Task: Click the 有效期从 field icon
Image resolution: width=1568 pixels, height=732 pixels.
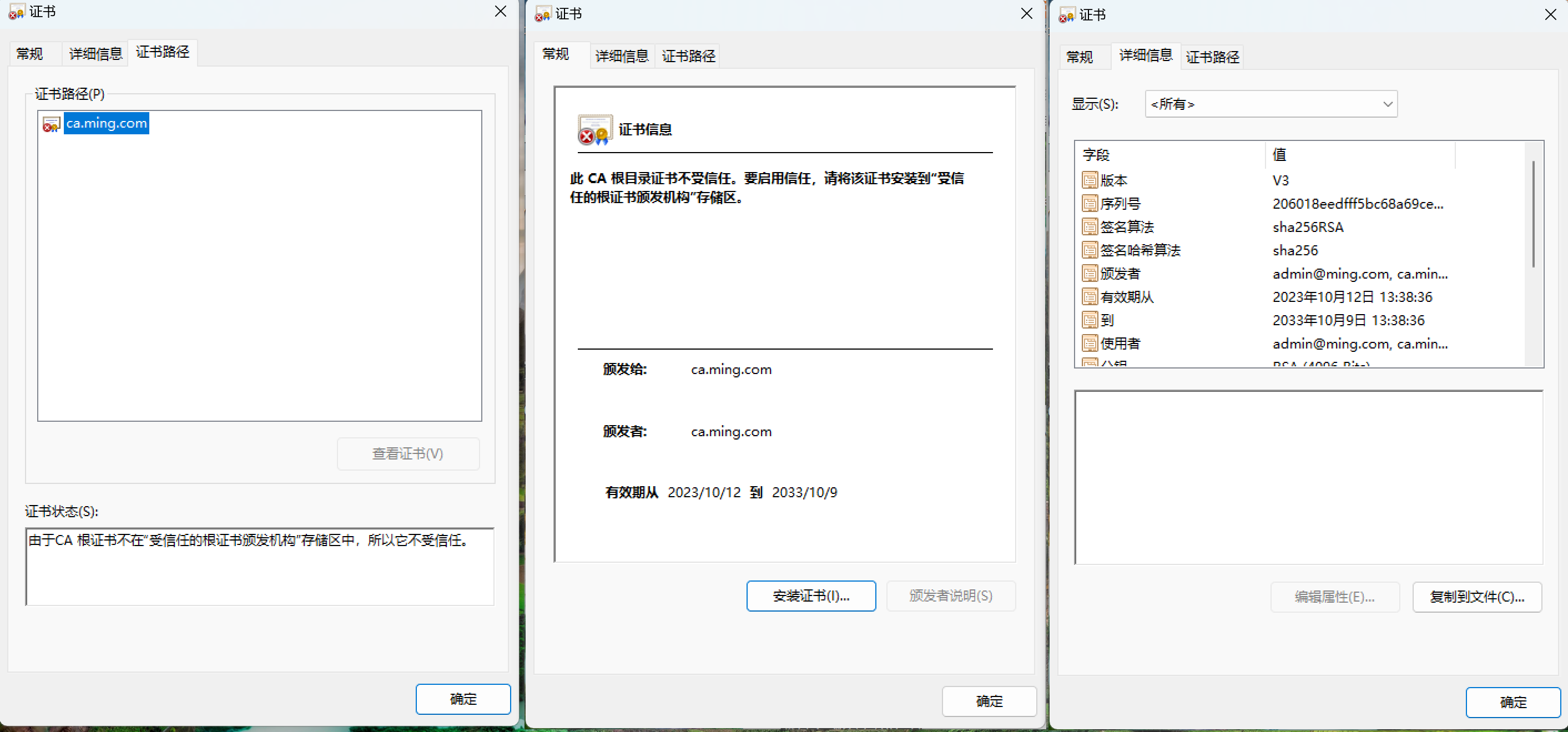Action: [1090, 296]
